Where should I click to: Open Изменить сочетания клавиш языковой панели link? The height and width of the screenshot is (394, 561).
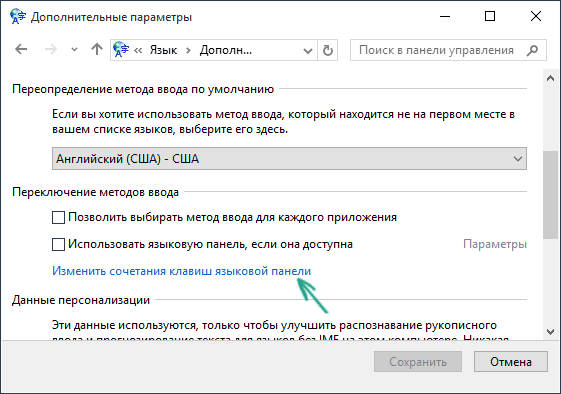(181, 271)
